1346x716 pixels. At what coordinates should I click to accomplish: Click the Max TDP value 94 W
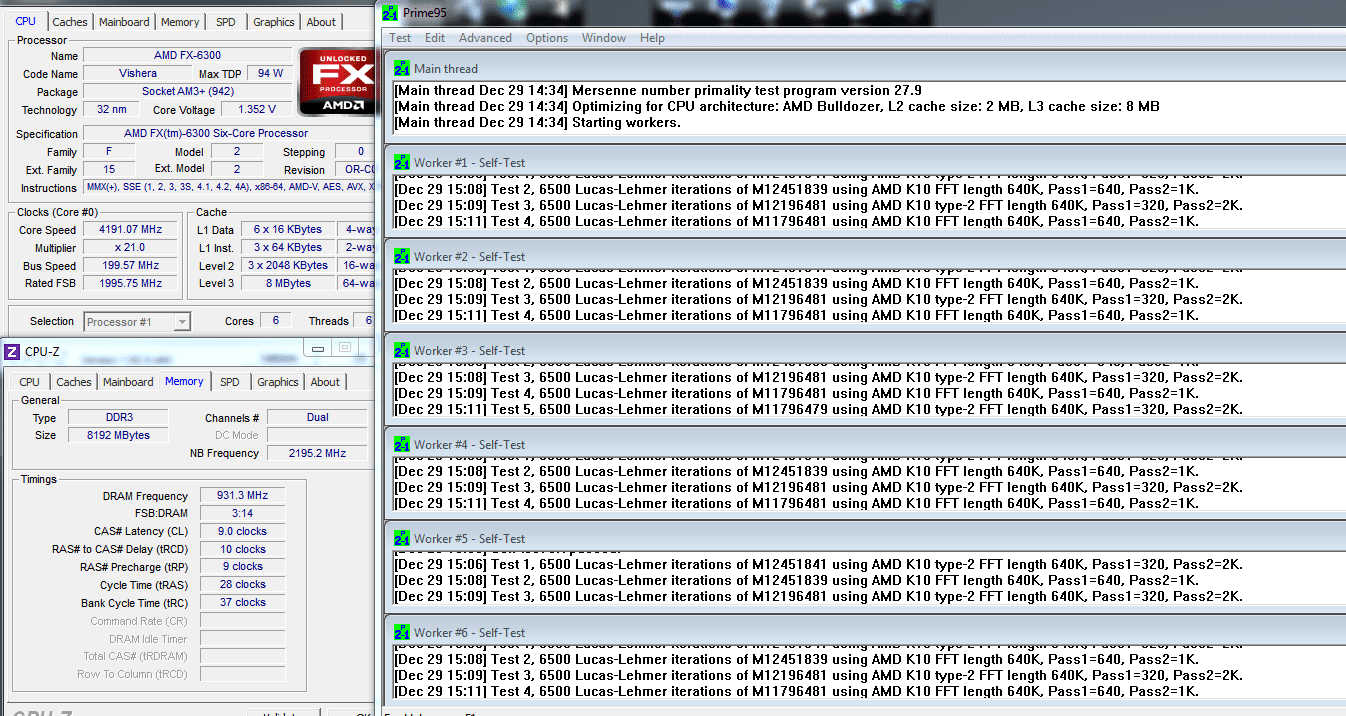click(270, 74)
